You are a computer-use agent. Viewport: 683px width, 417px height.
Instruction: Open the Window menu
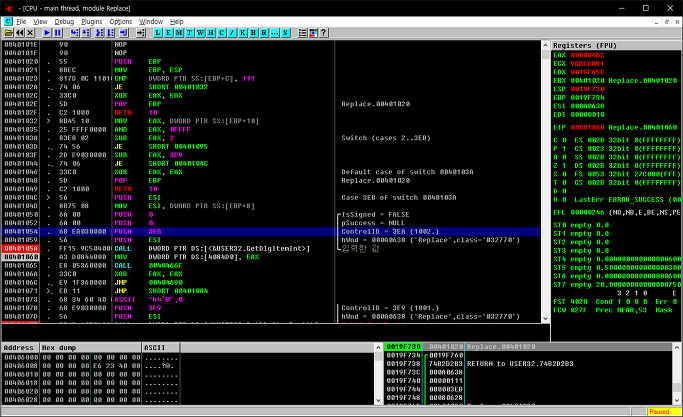pyautogui.click(x=151, y=21)
